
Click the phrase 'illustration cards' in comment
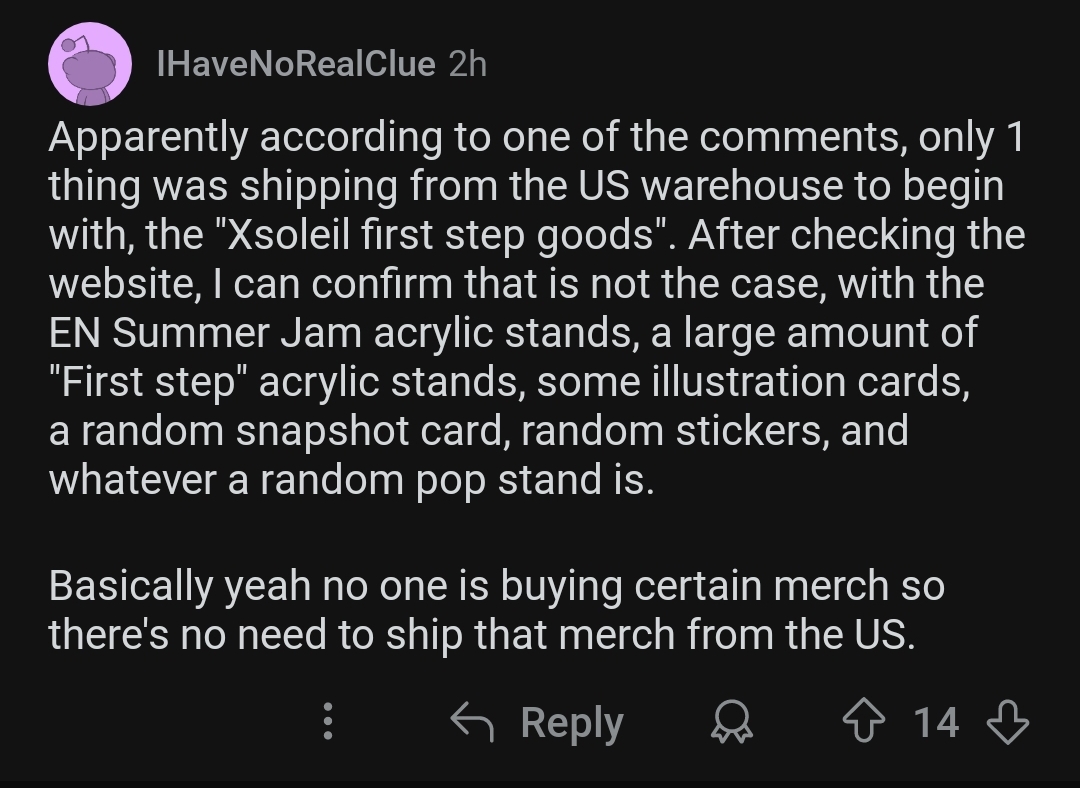coord(810,382)
